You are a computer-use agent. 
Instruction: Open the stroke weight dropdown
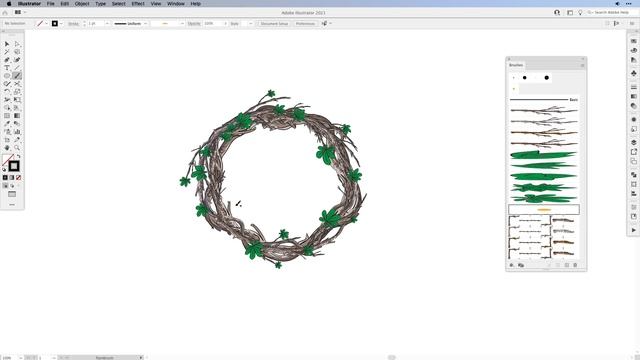[x=107, y=24]
